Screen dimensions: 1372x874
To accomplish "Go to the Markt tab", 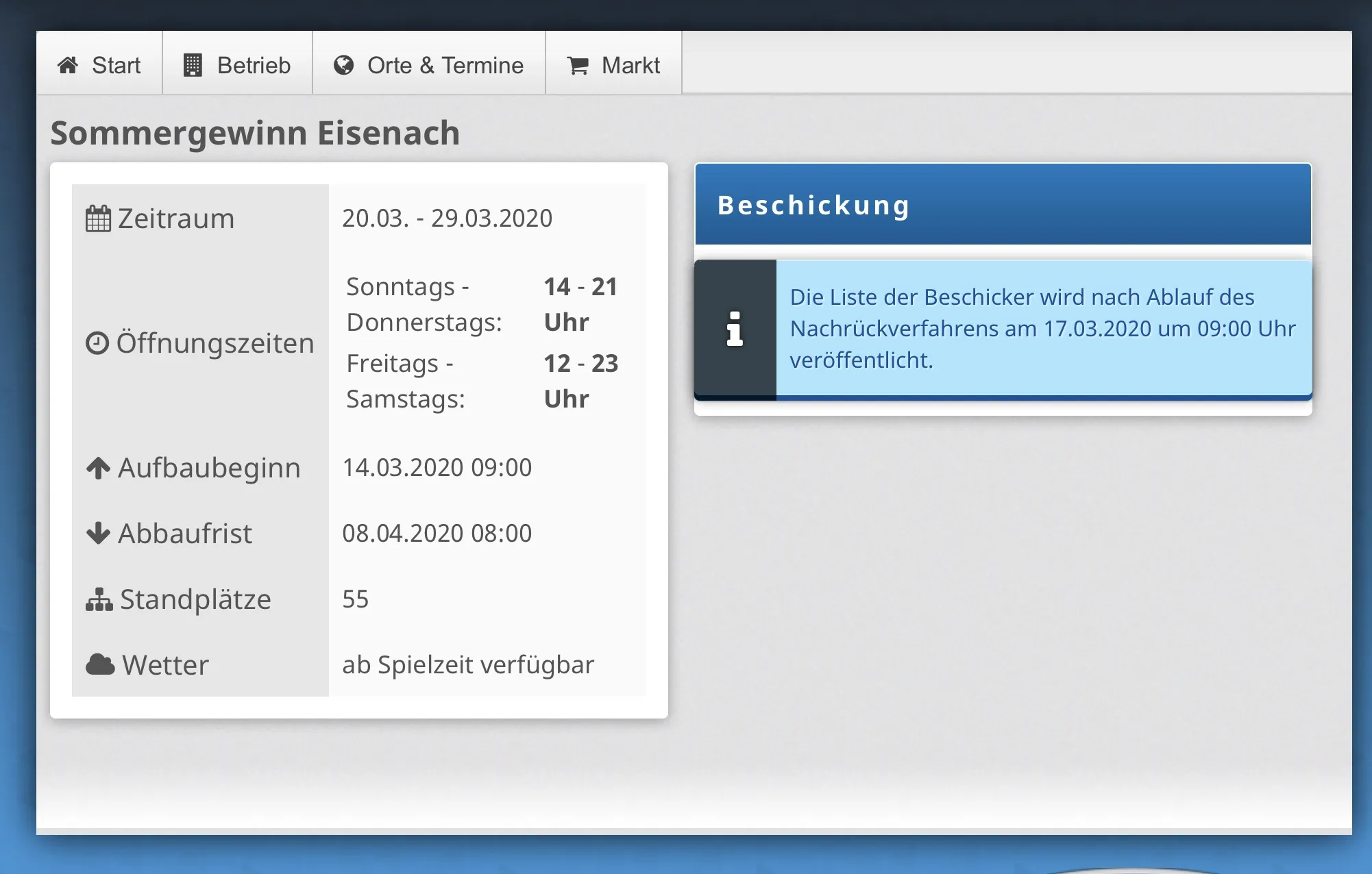I will (630, 65).
